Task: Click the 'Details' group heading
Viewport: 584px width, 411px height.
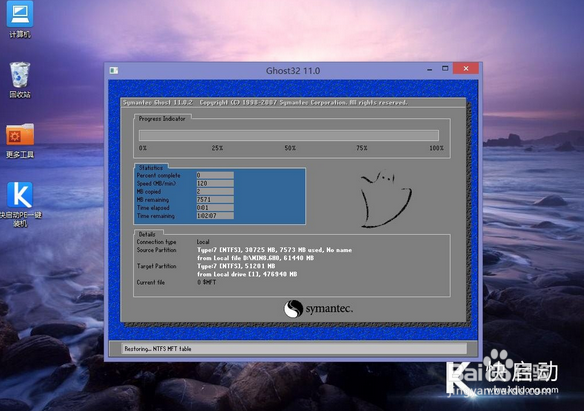Action: [x=147, y=234]
